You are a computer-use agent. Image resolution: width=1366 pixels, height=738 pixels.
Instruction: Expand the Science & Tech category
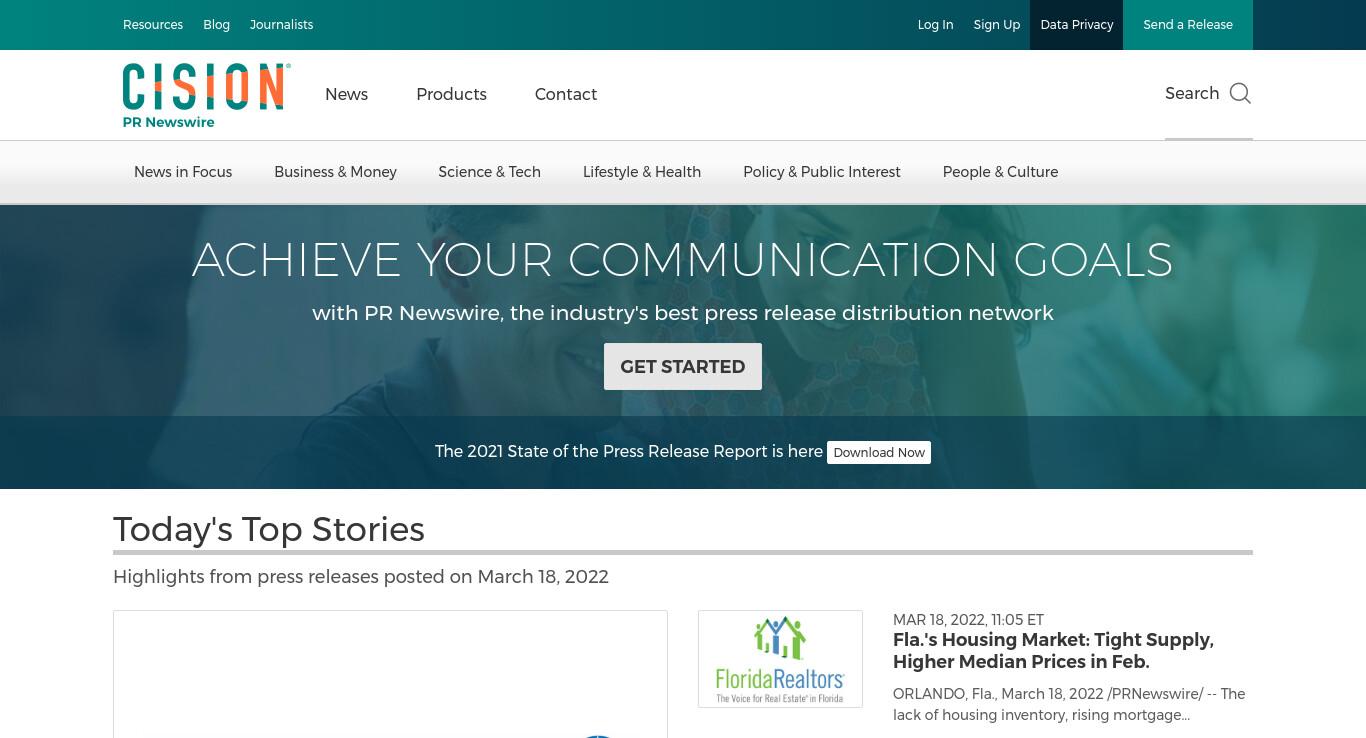[489, 172]
